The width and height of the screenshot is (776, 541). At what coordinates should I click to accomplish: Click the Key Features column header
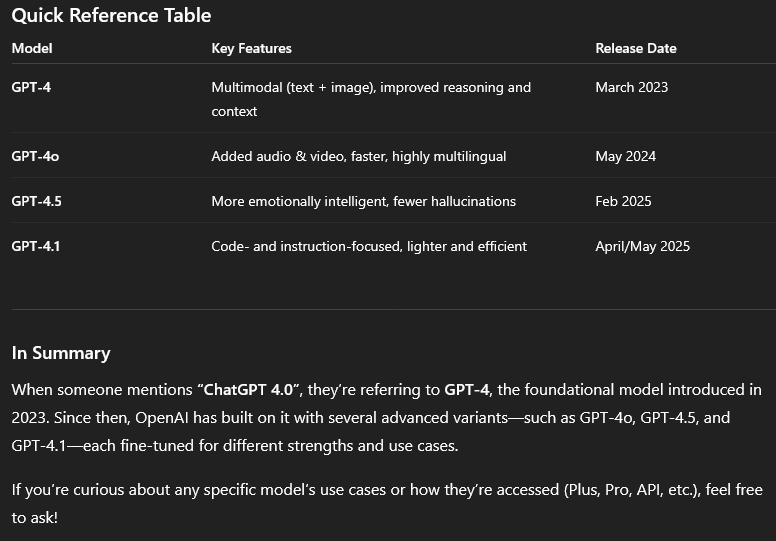click(x=251, y=48)
